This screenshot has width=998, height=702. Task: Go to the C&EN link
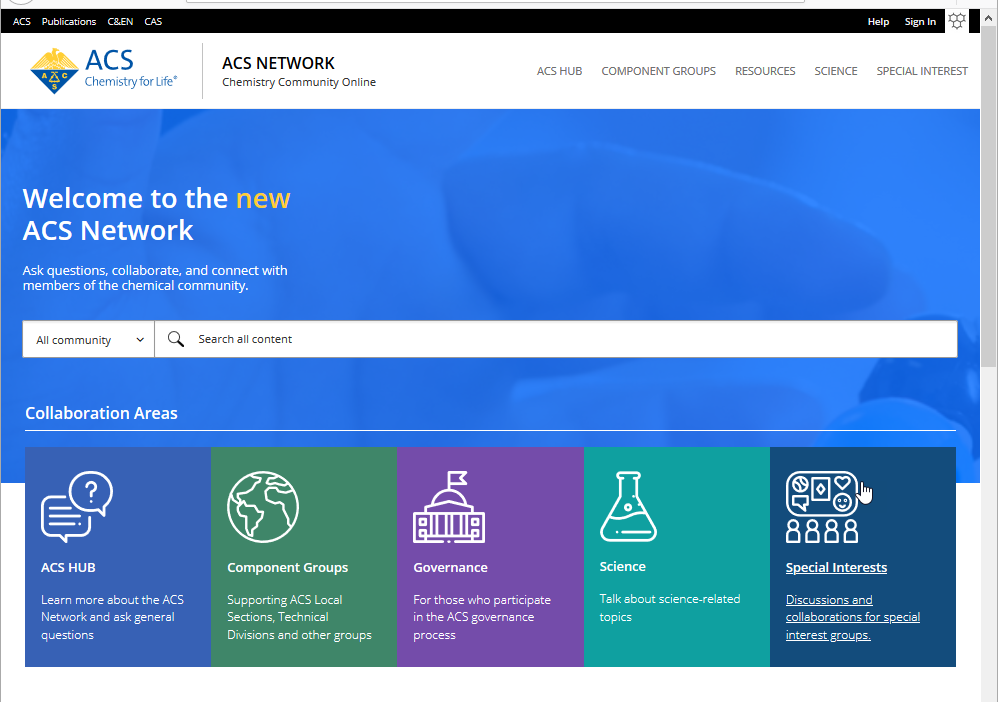(x=120, y=22)
